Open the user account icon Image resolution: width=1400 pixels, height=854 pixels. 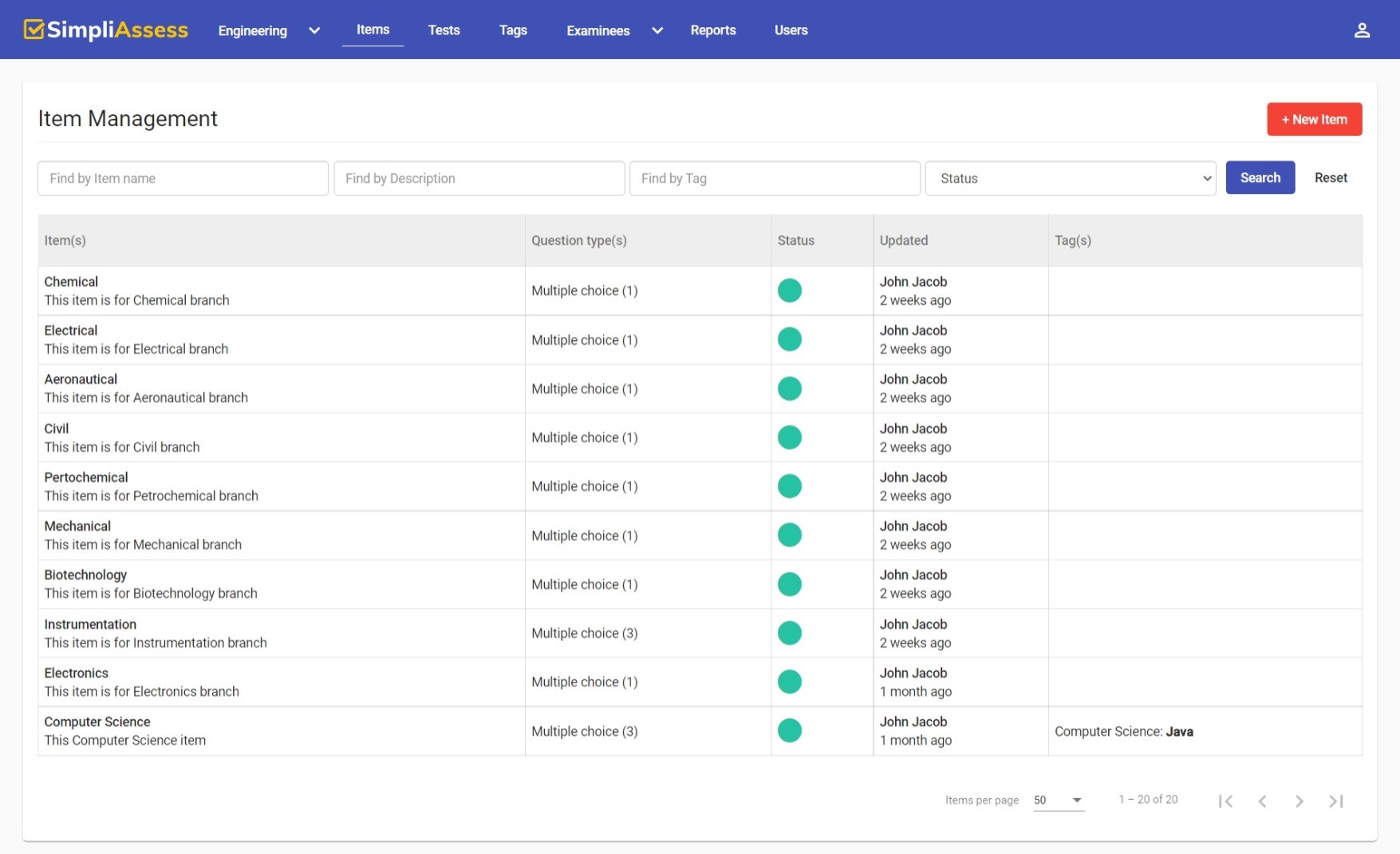tap(1363, 29)
